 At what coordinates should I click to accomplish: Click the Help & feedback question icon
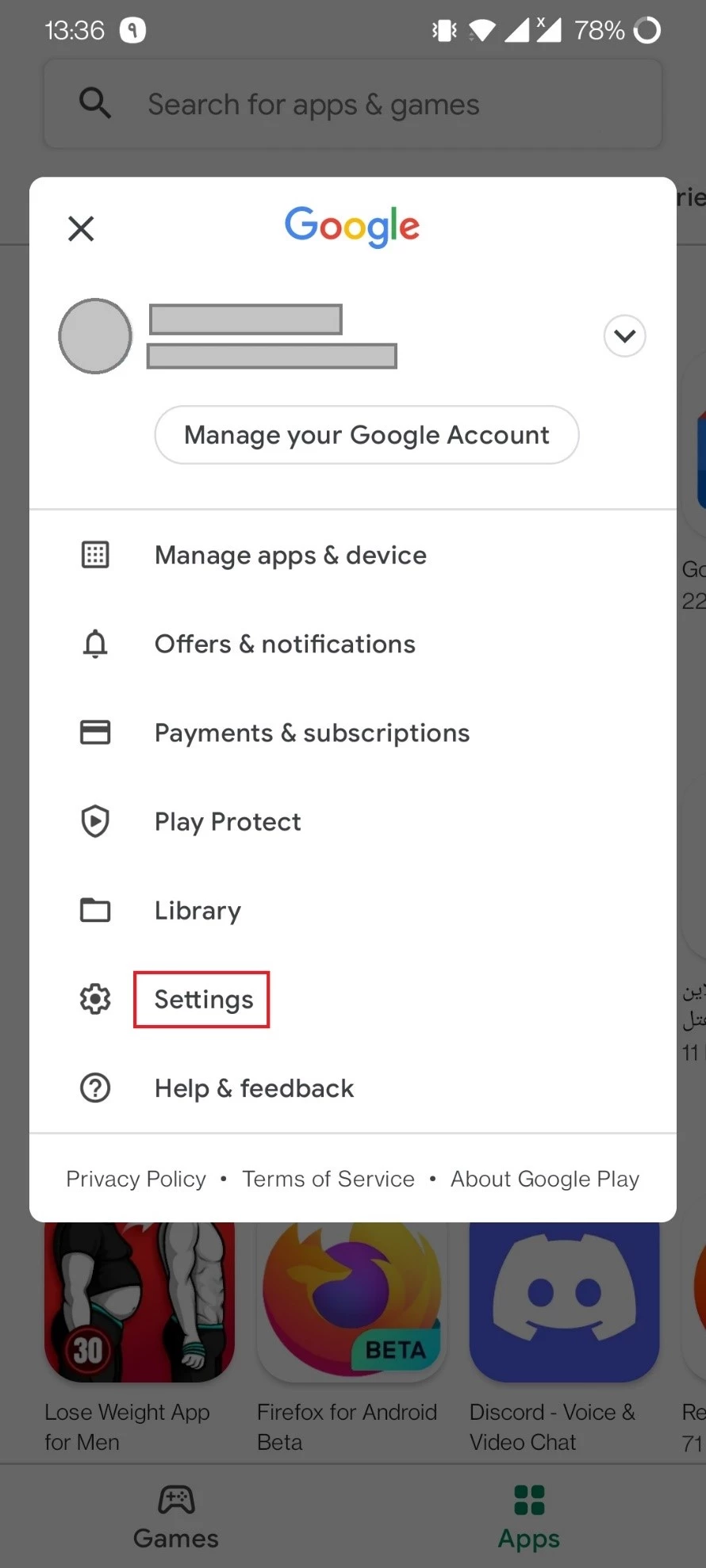click(95, 1088)
